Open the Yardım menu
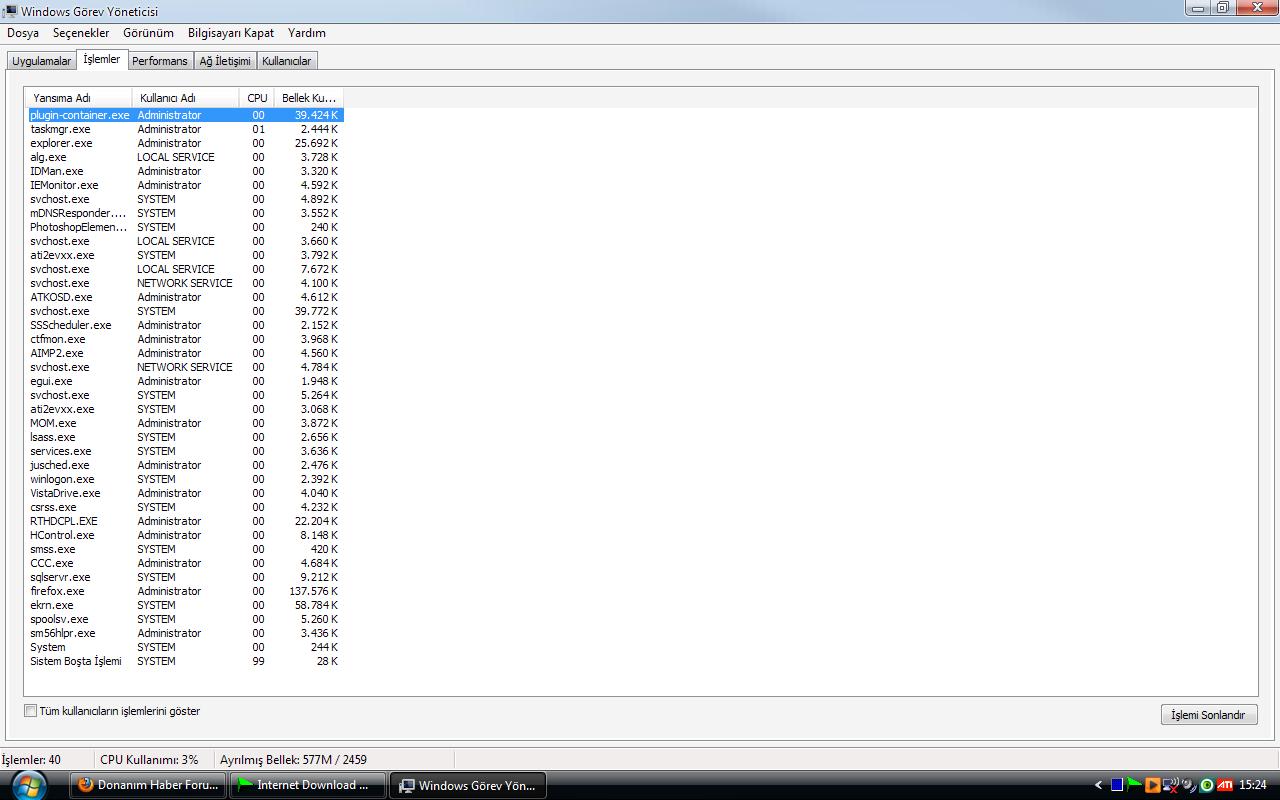 (307, 33)
